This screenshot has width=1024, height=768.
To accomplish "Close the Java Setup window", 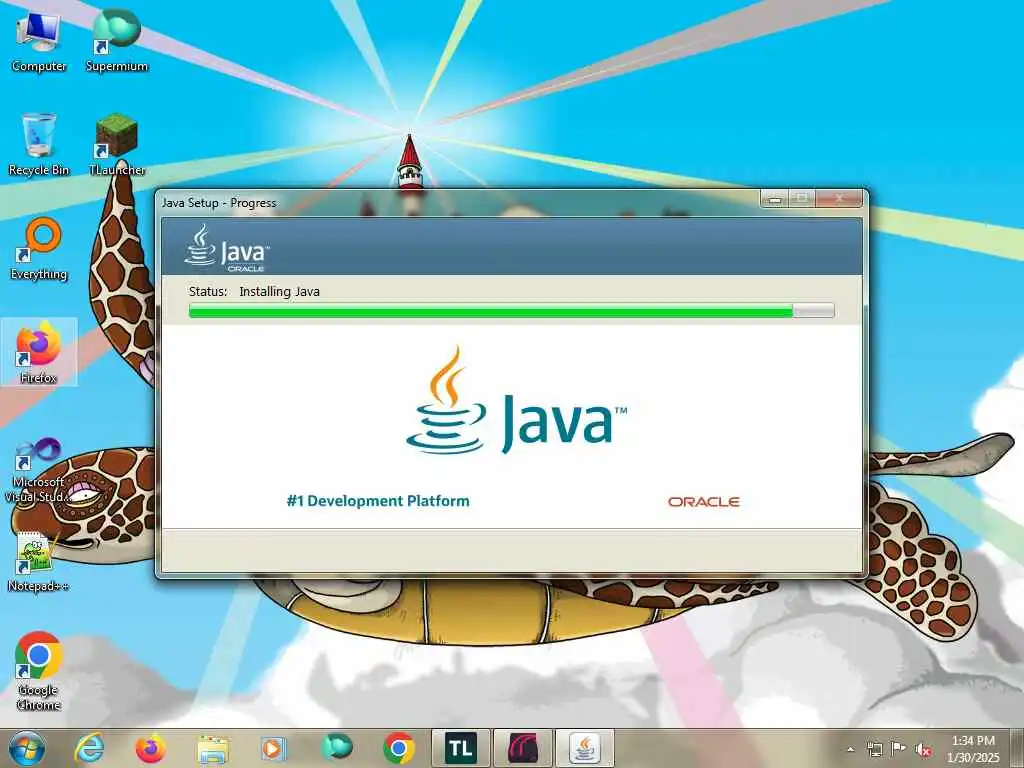I will pyautogui.click(x=840, y=199).
